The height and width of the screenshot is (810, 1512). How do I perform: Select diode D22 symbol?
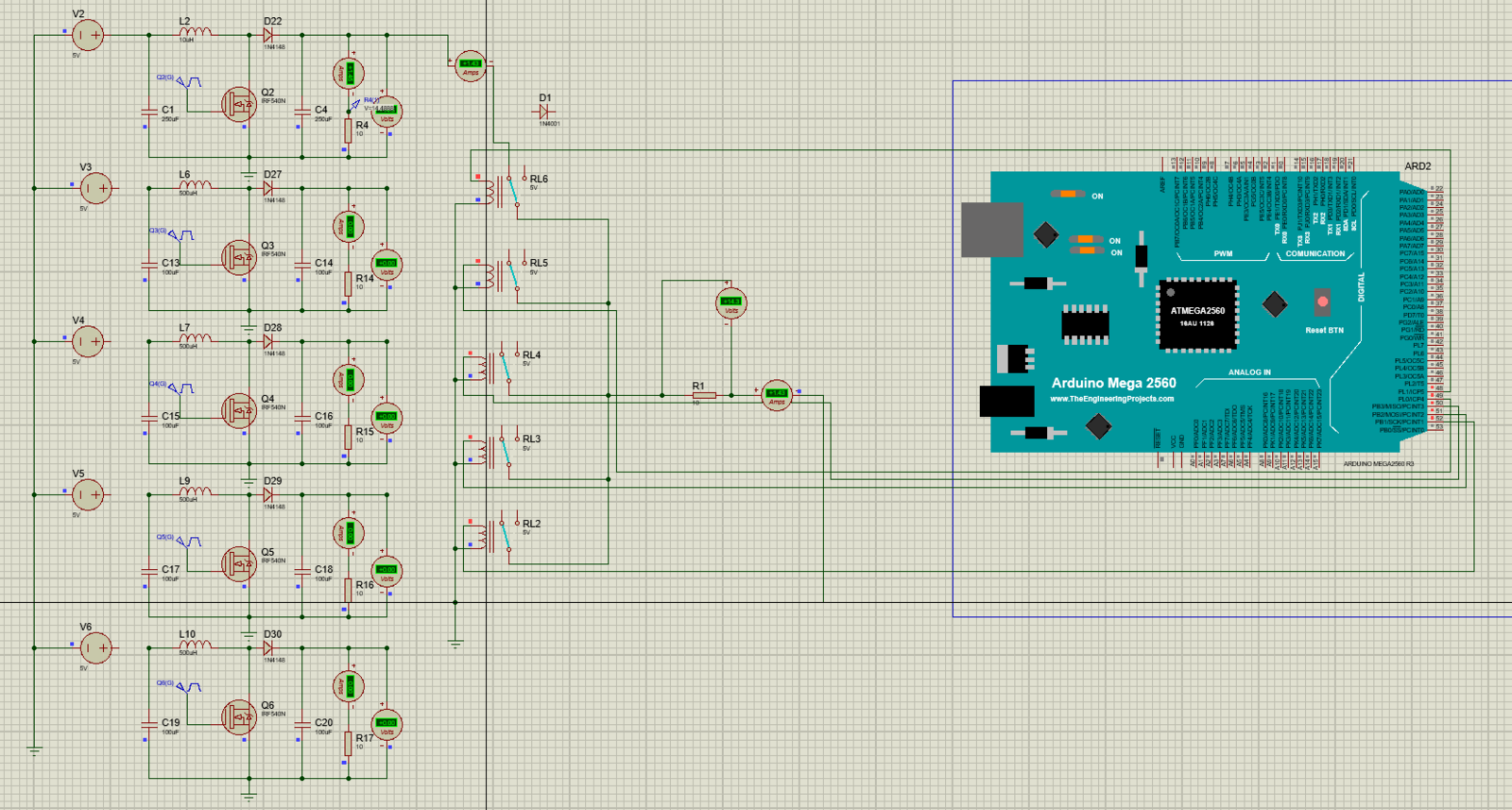268,35
